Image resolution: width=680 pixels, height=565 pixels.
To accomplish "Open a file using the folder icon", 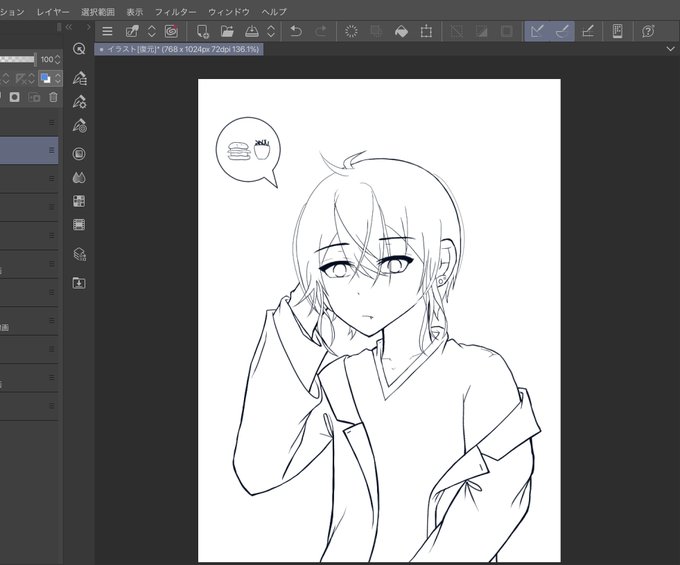I will (227, 31).
